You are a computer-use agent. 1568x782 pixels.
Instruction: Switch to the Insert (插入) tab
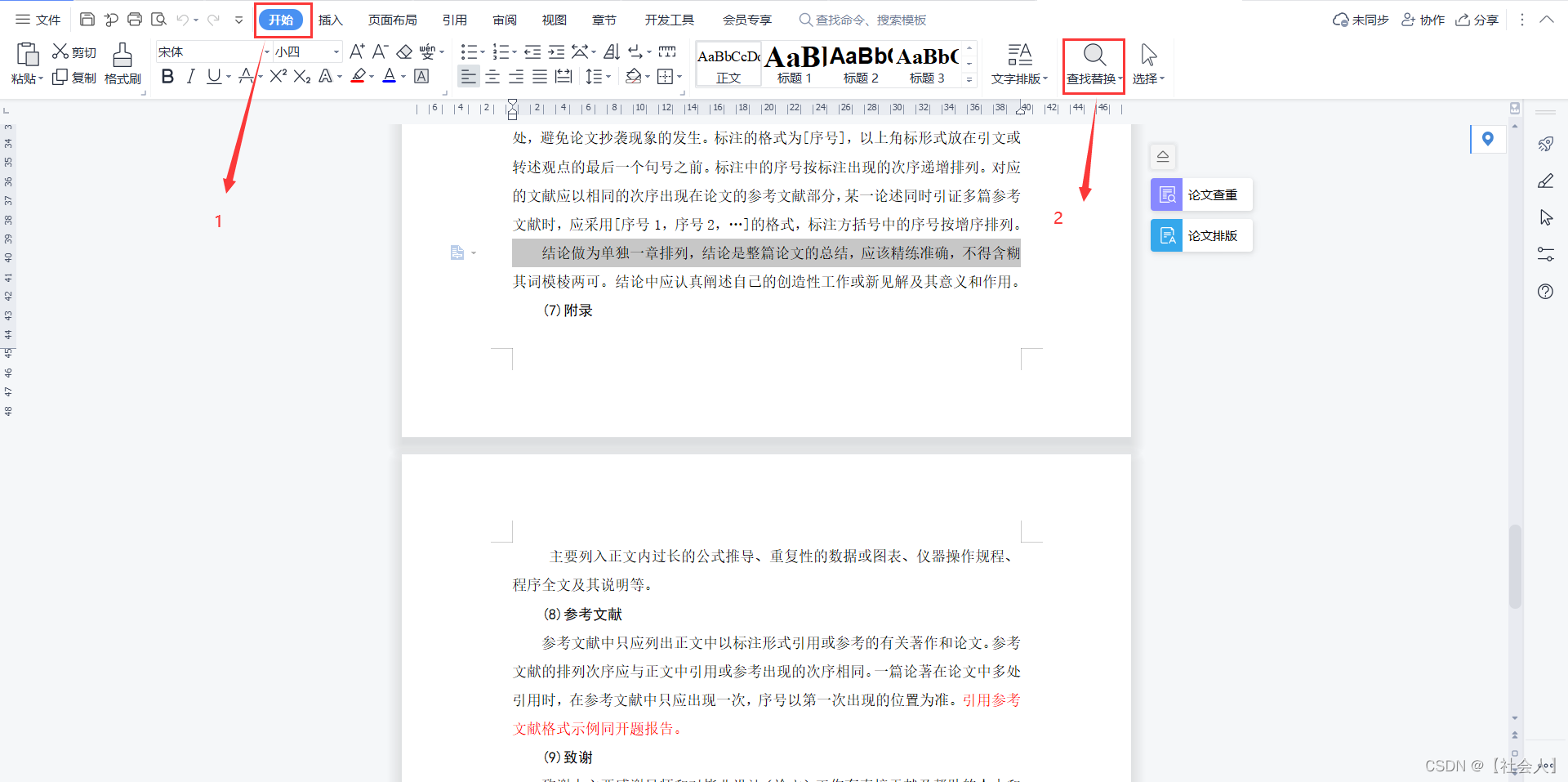pos(330,20)
